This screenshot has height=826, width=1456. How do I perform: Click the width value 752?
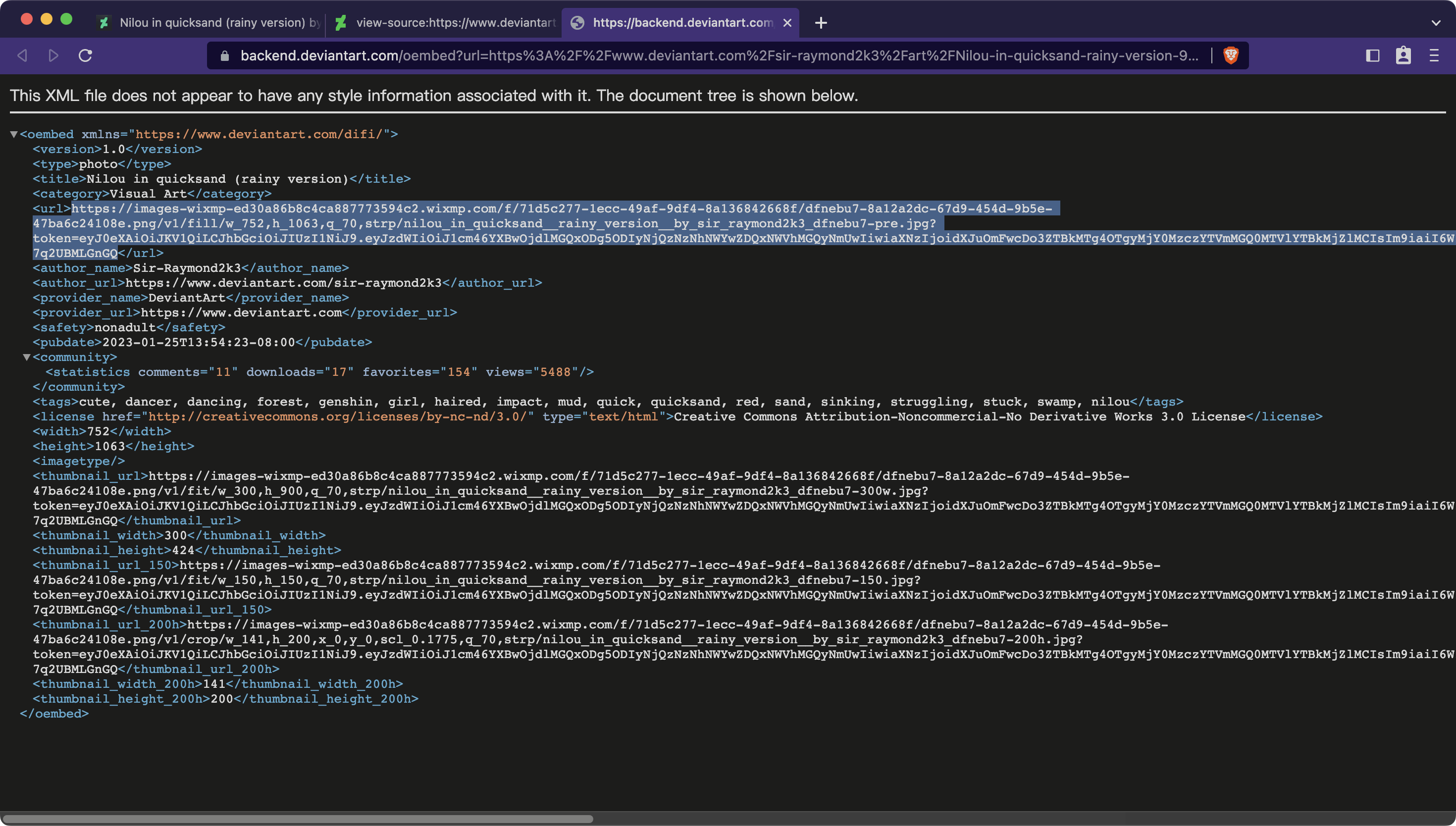98,431
